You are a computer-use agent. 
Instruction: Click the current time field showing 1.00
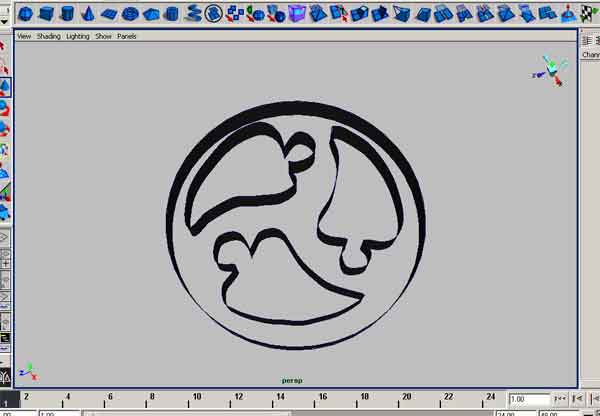tap(529, 399)
